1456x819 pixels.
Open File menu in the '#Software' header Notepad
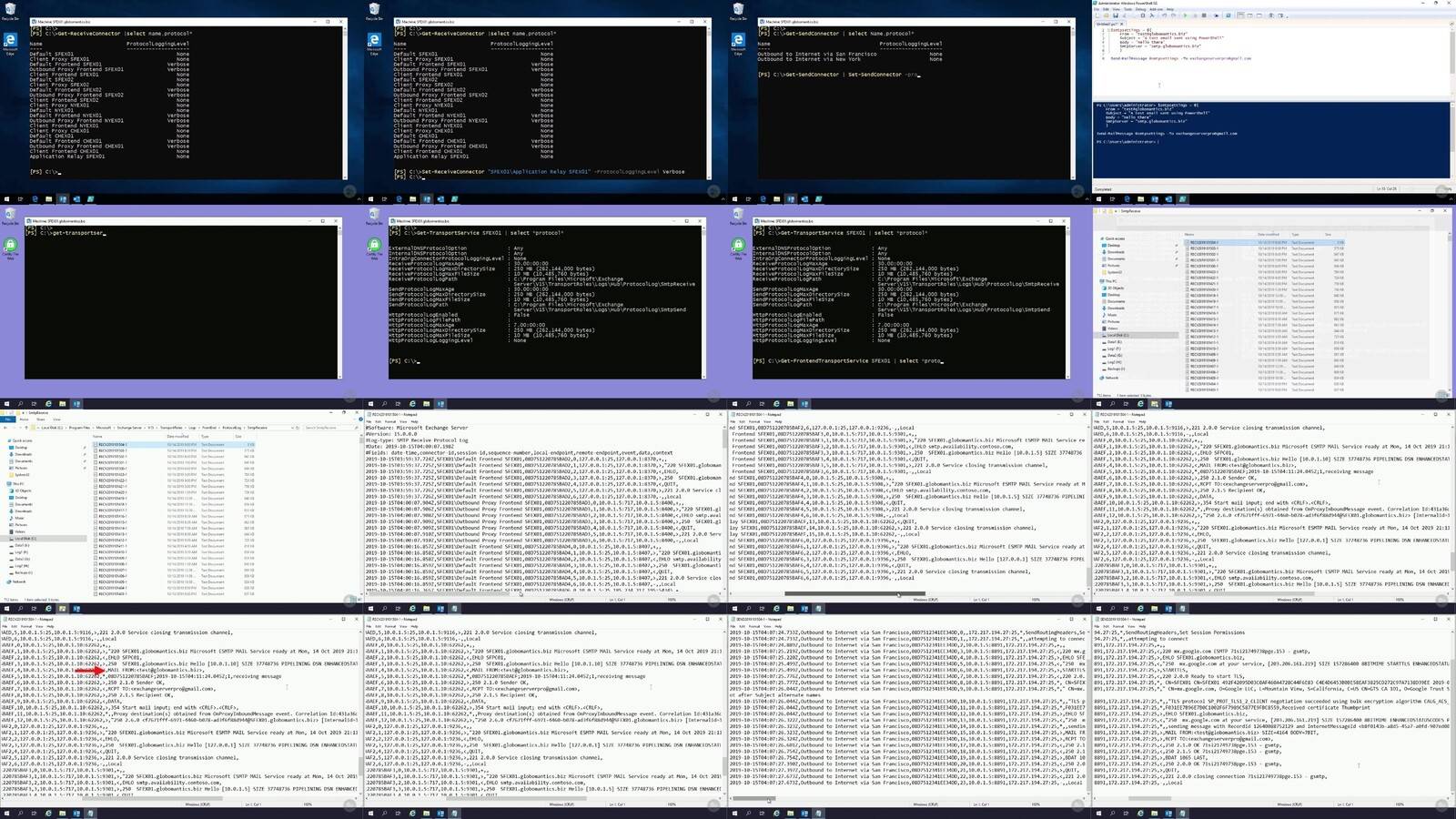pyautogui.click(x=369, y=421)
